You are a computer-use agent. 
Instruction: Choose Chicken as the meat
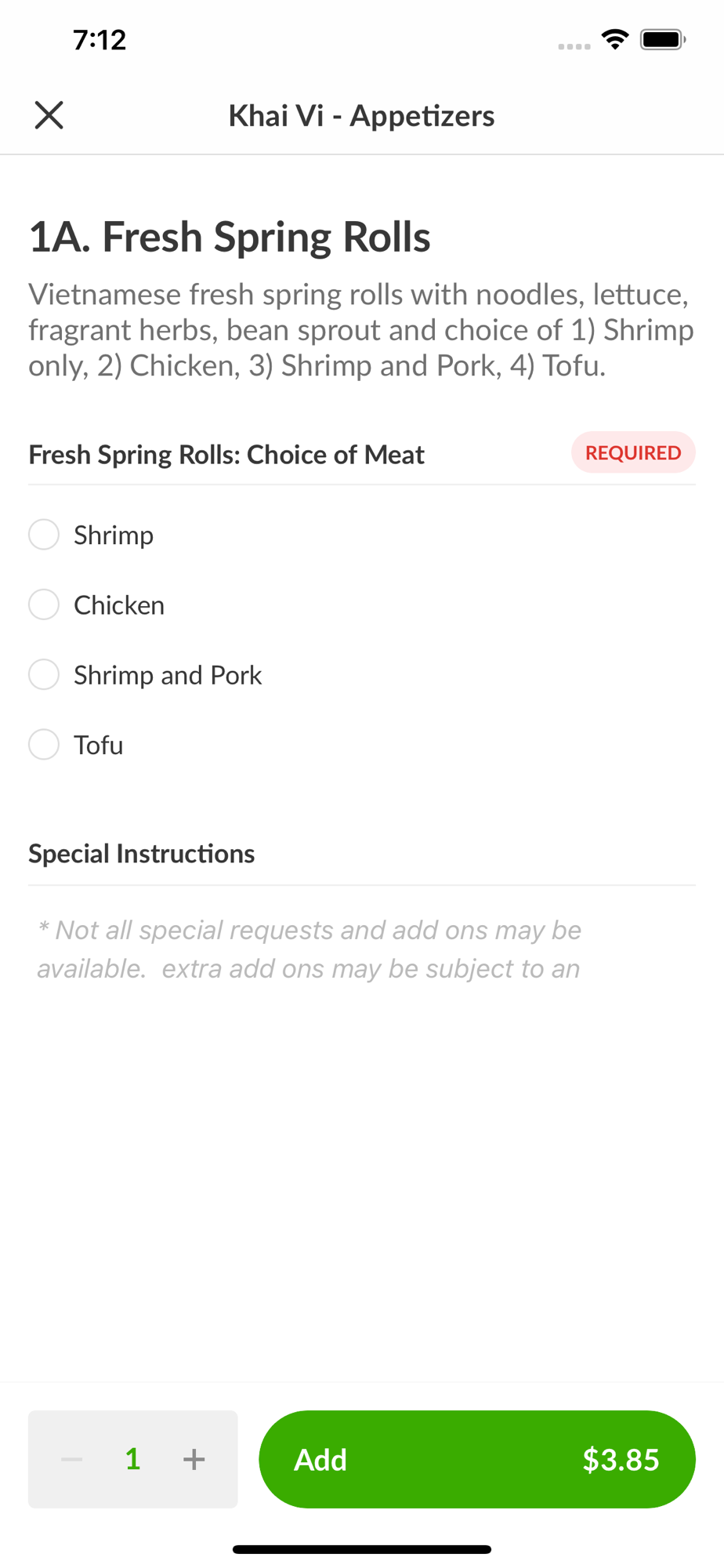tap(44, 604)
